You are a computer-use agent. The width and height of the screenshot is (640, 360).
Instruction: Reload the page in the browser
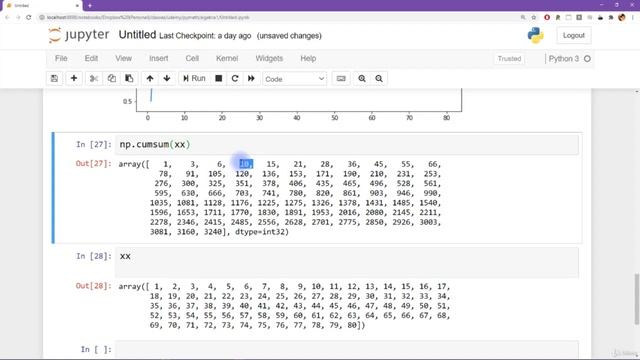(x=29, y=18)
